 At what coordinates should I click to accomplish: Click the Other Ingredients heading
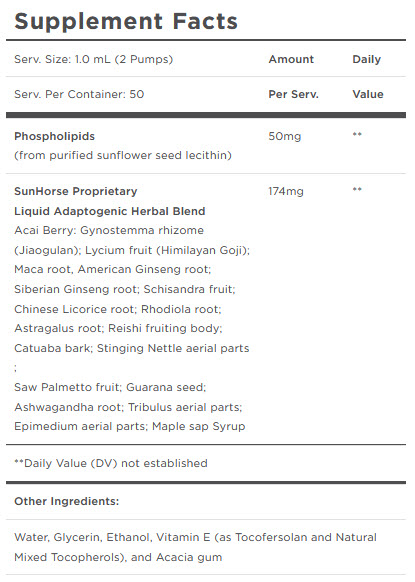point(67,501)
